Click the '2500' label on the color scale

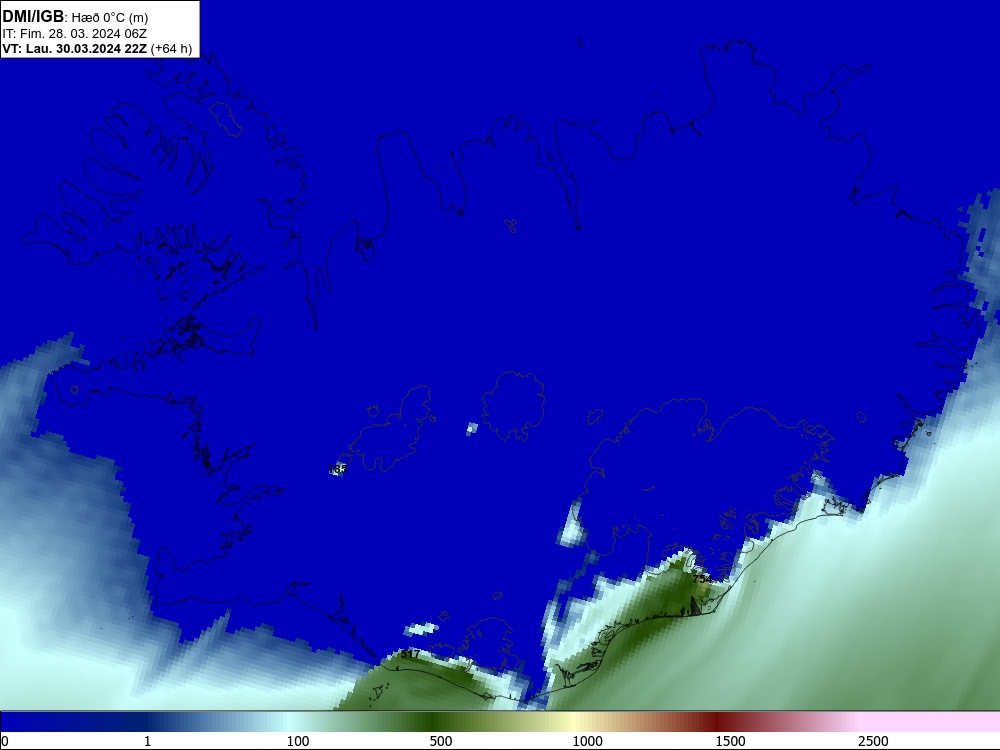pyautogui.click(x=873, y=741)
